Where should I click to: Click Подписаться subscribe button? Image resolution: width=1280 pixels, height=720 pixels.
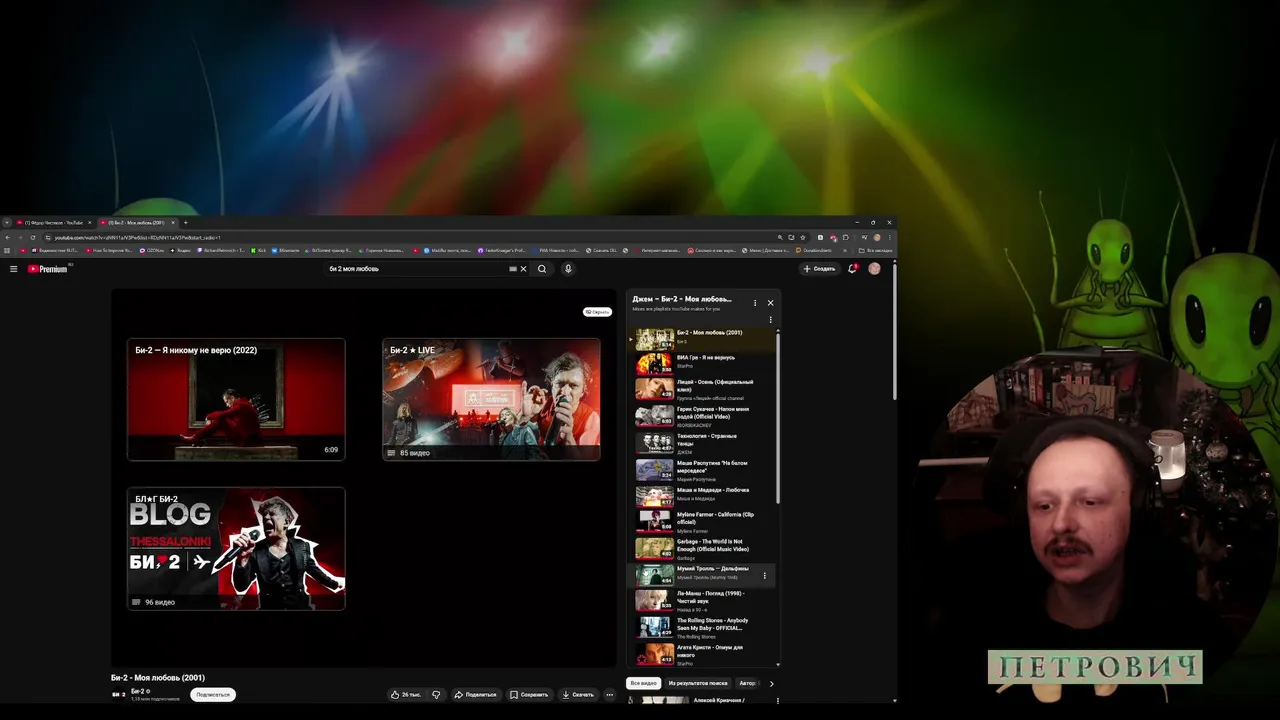pos(213,694)
